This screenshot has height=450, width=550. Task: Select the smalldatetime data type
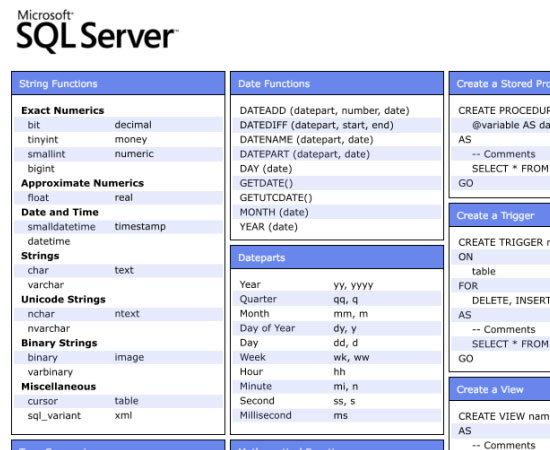click(x=61, y=227)
